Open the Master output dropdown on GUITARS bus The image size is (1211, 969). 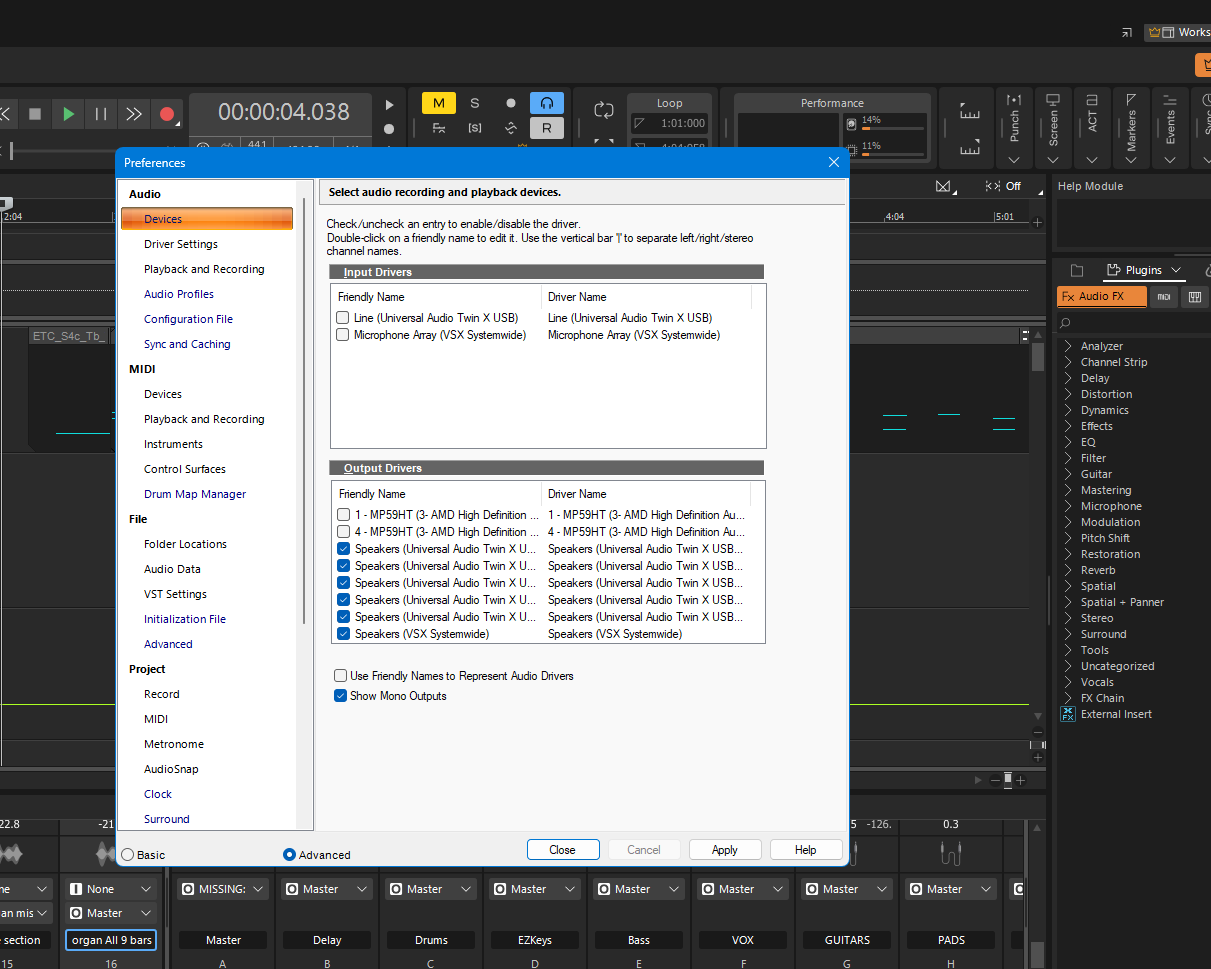point(848,889)
